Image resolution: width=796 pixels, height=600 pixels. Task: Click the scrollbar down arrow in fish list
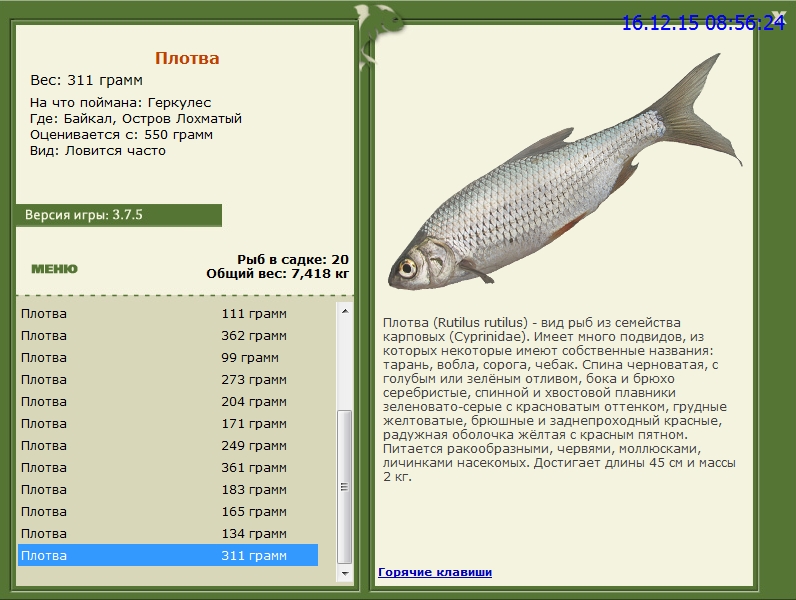tap(345, 574)
